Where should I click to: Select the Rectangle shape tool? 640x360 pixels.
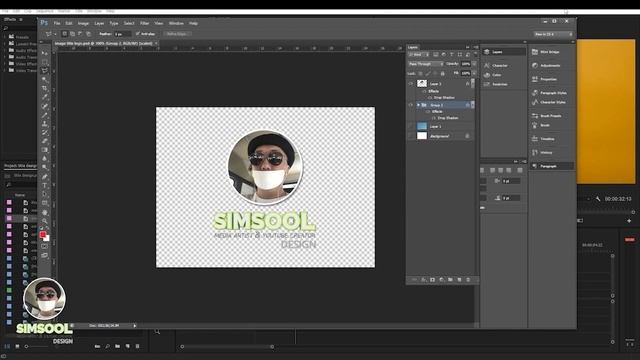pos(44,203)
